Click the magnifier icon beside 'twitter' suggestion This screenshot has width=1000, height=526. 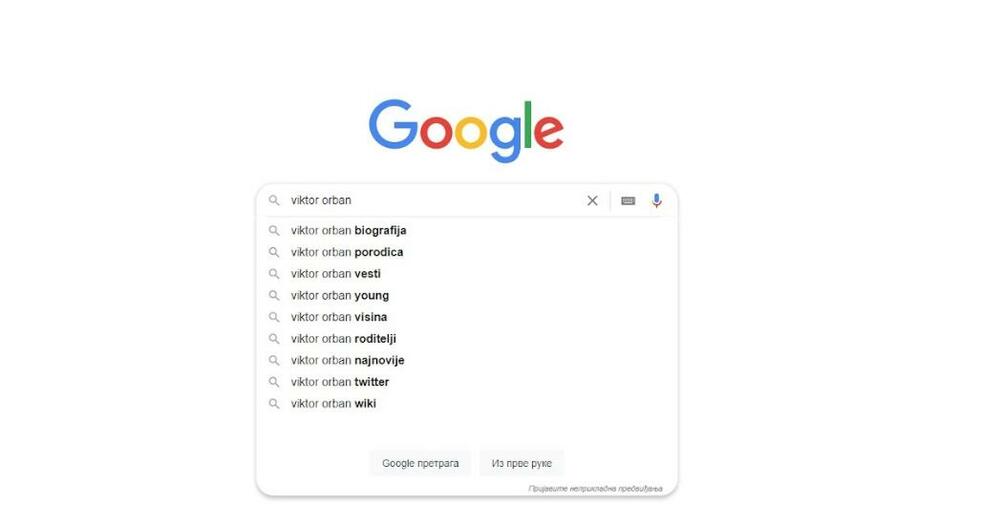click(274, 382)
